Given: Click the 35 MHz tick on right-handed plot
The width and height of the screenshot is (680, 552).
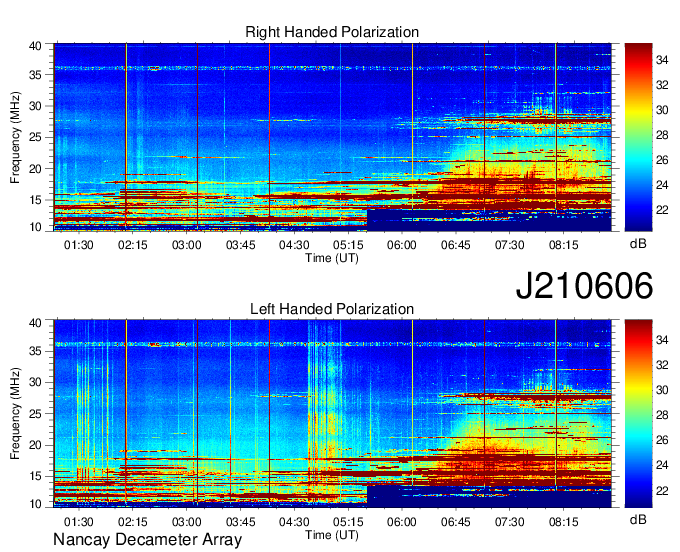Looking at the screenshot, I should (35, 75).
